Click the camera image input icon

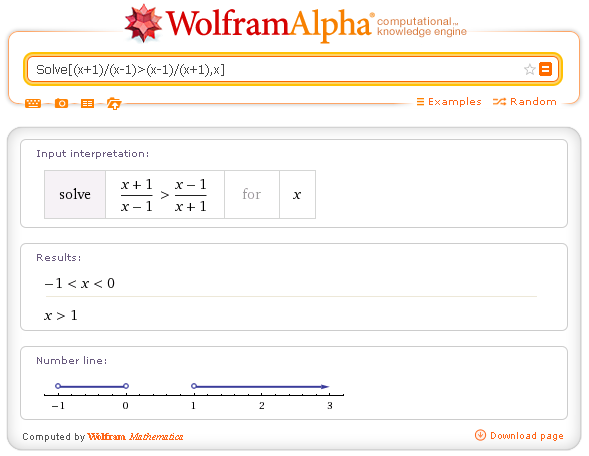(61, 103)
